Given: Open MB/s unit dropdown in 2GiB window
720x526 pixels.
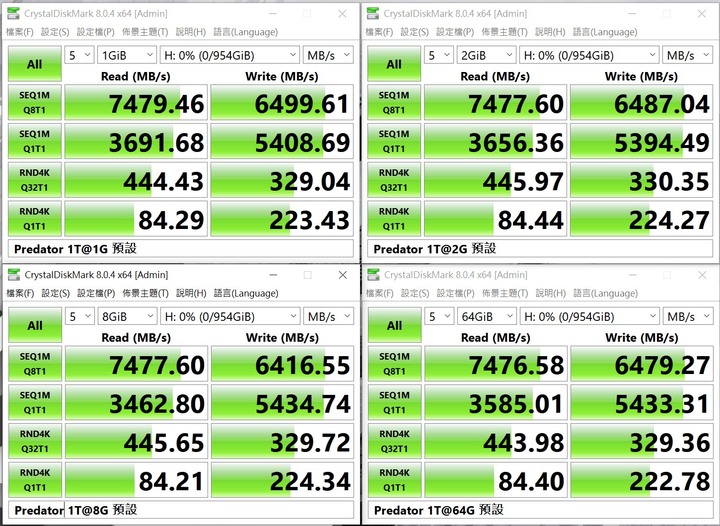Looking at the screenshot, I should pyautogui.click(x=687, y=56).
